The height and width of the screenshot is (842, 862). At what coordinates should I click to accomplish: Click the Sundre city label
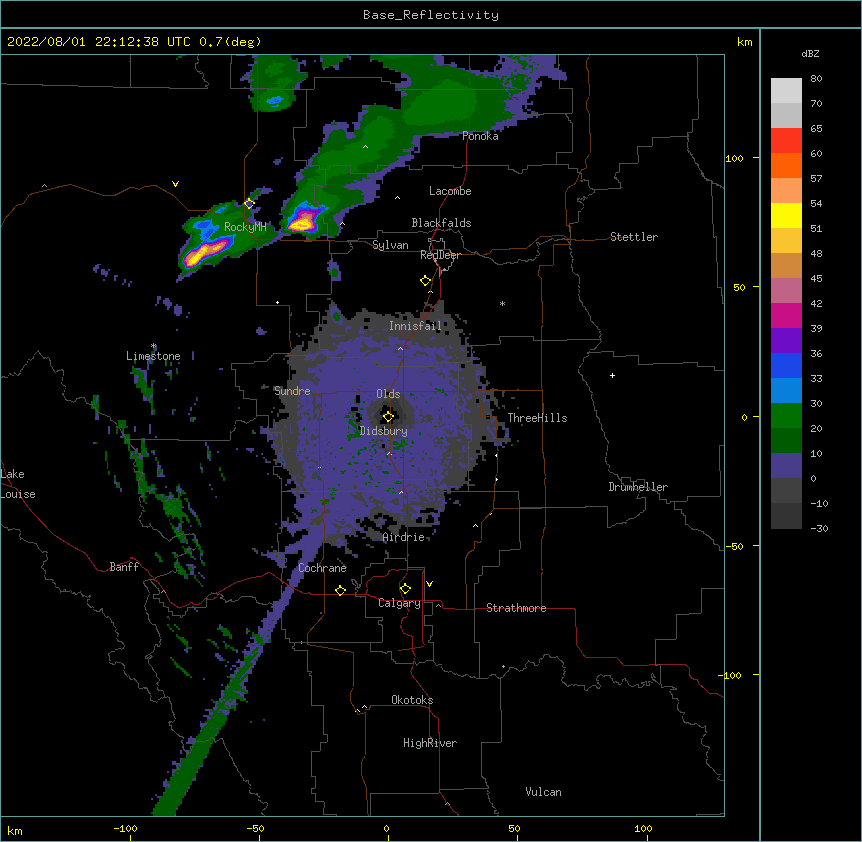click(292, 391)
